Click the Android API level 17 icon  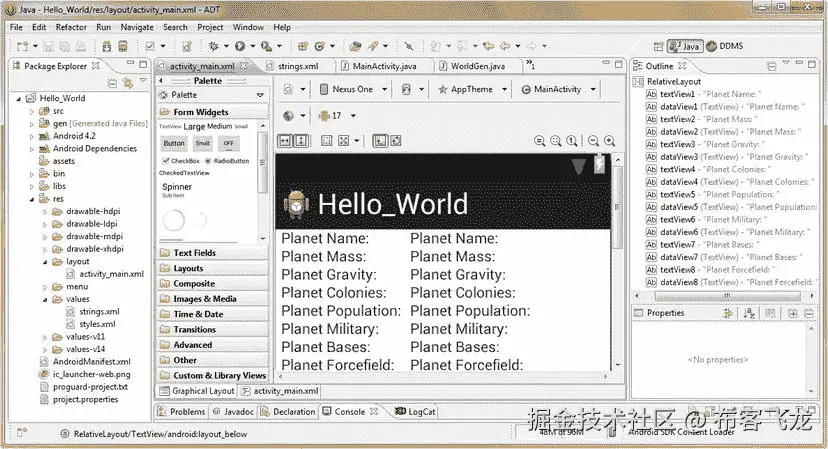[330, 115]
